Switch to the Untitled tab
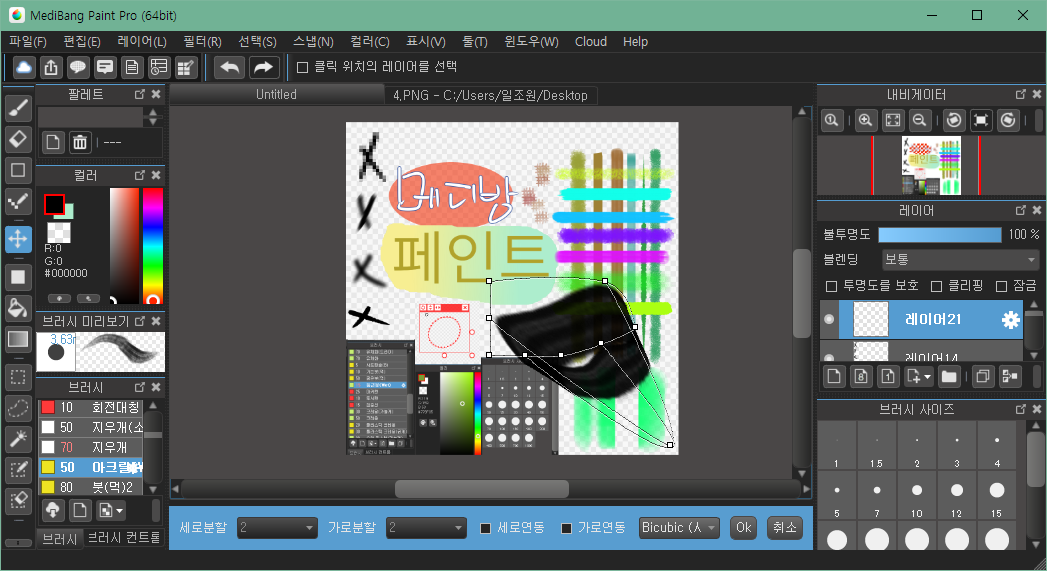This screenshot has height=571, width=1047. 276,95
